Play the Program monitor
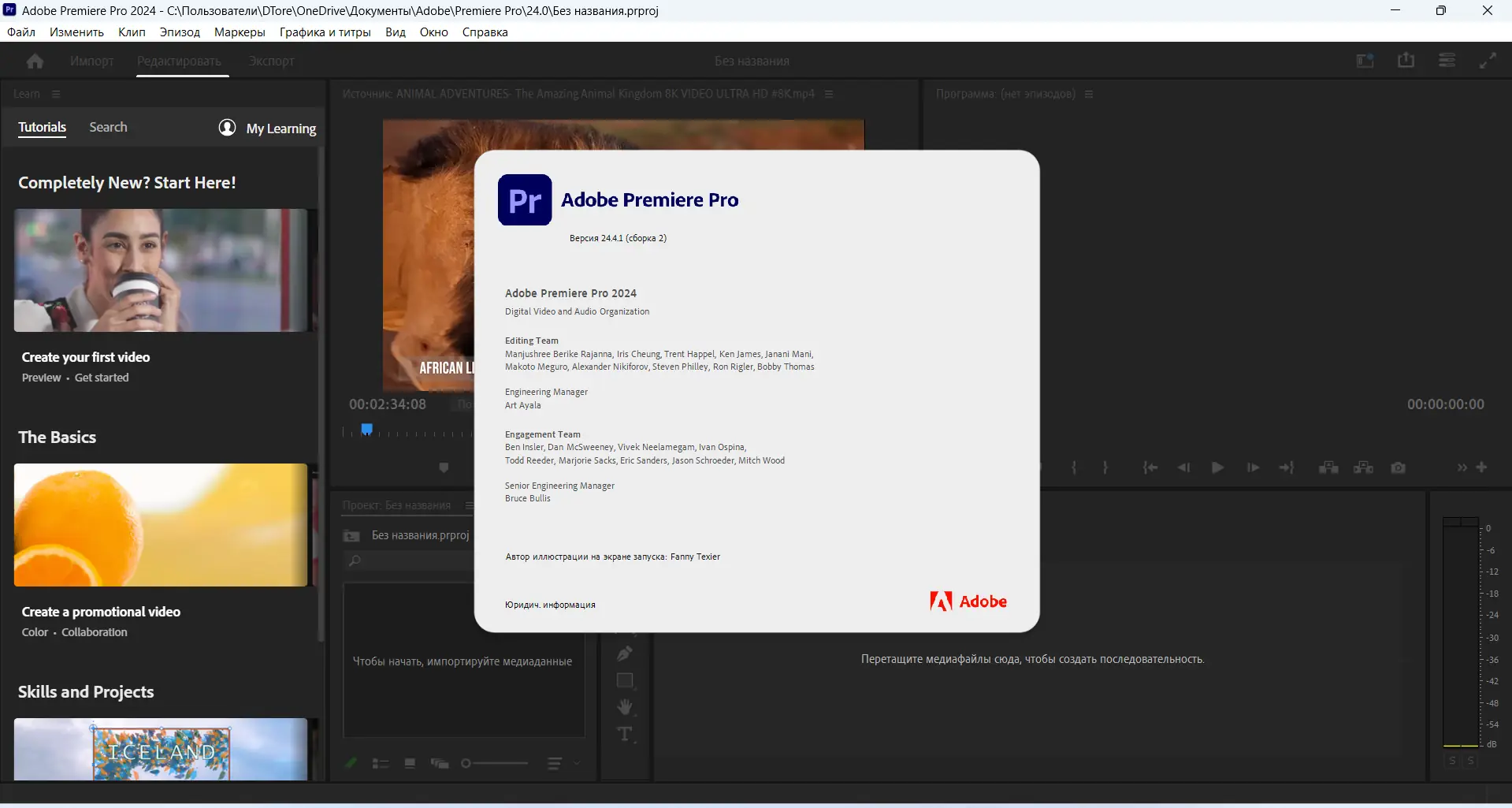This screenshot has height=808, width=1512. (x=1217, y=467)
